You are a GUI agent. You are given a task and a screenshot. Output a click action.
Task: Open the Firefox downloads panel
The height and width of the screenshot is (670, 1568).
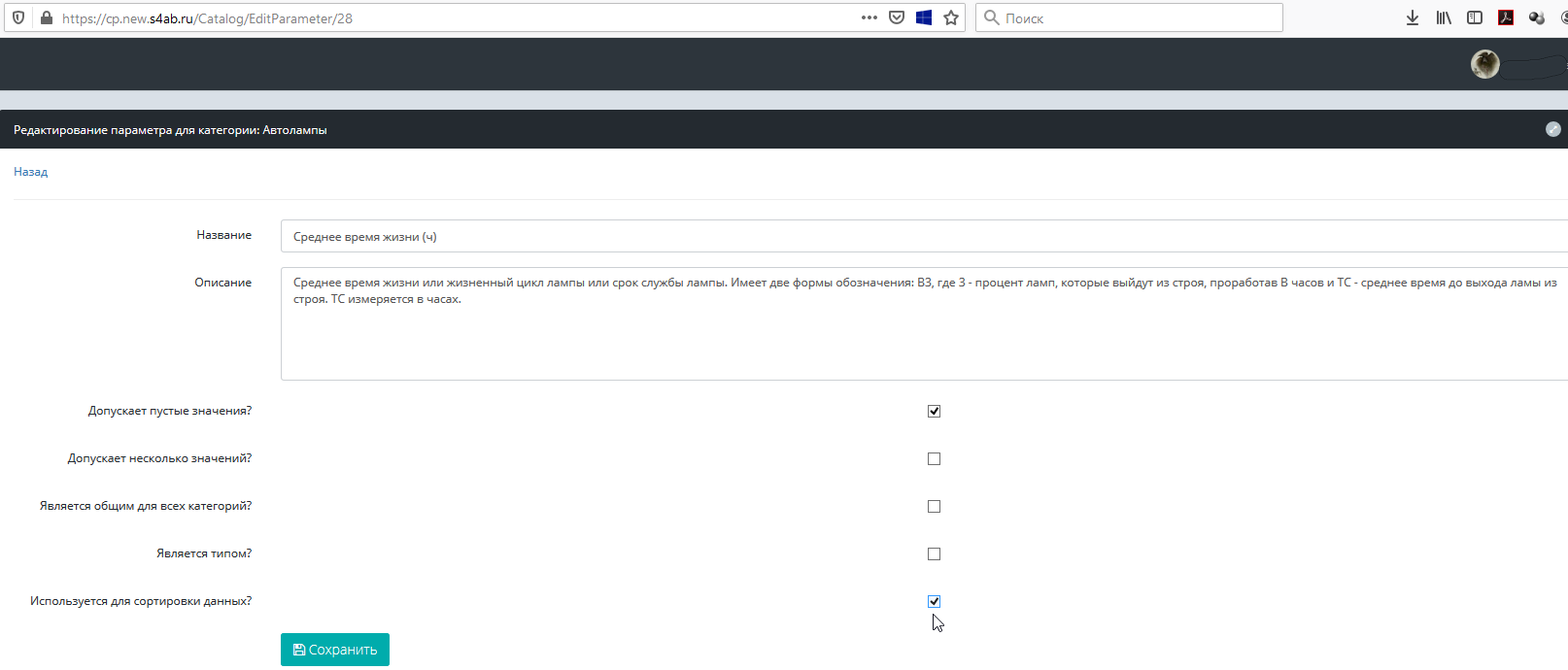(1413, 17)
